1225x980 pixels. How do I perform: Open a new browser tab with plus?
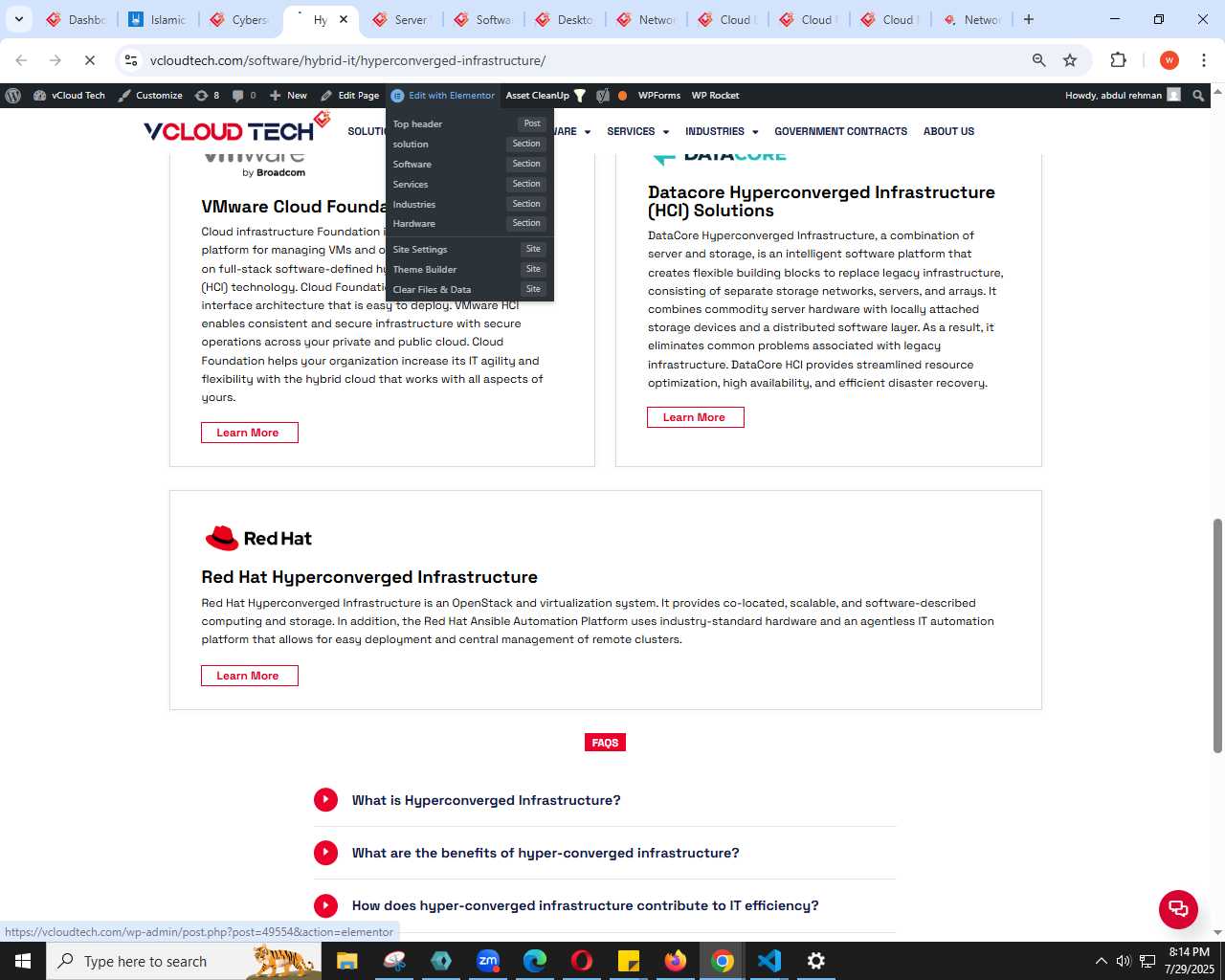click(1029, 19)
